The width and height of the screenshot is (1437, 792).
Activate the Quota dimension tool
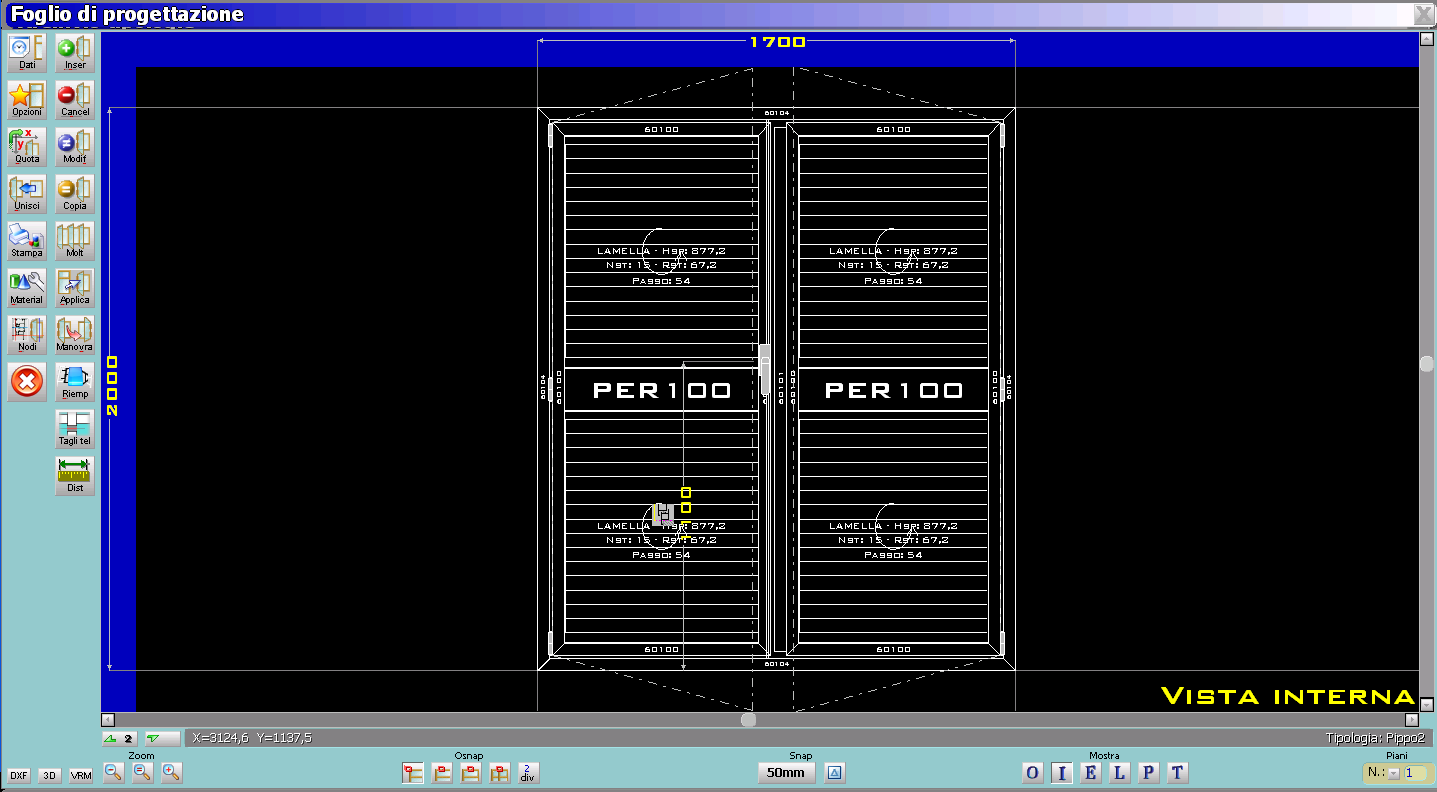point(27,147)
